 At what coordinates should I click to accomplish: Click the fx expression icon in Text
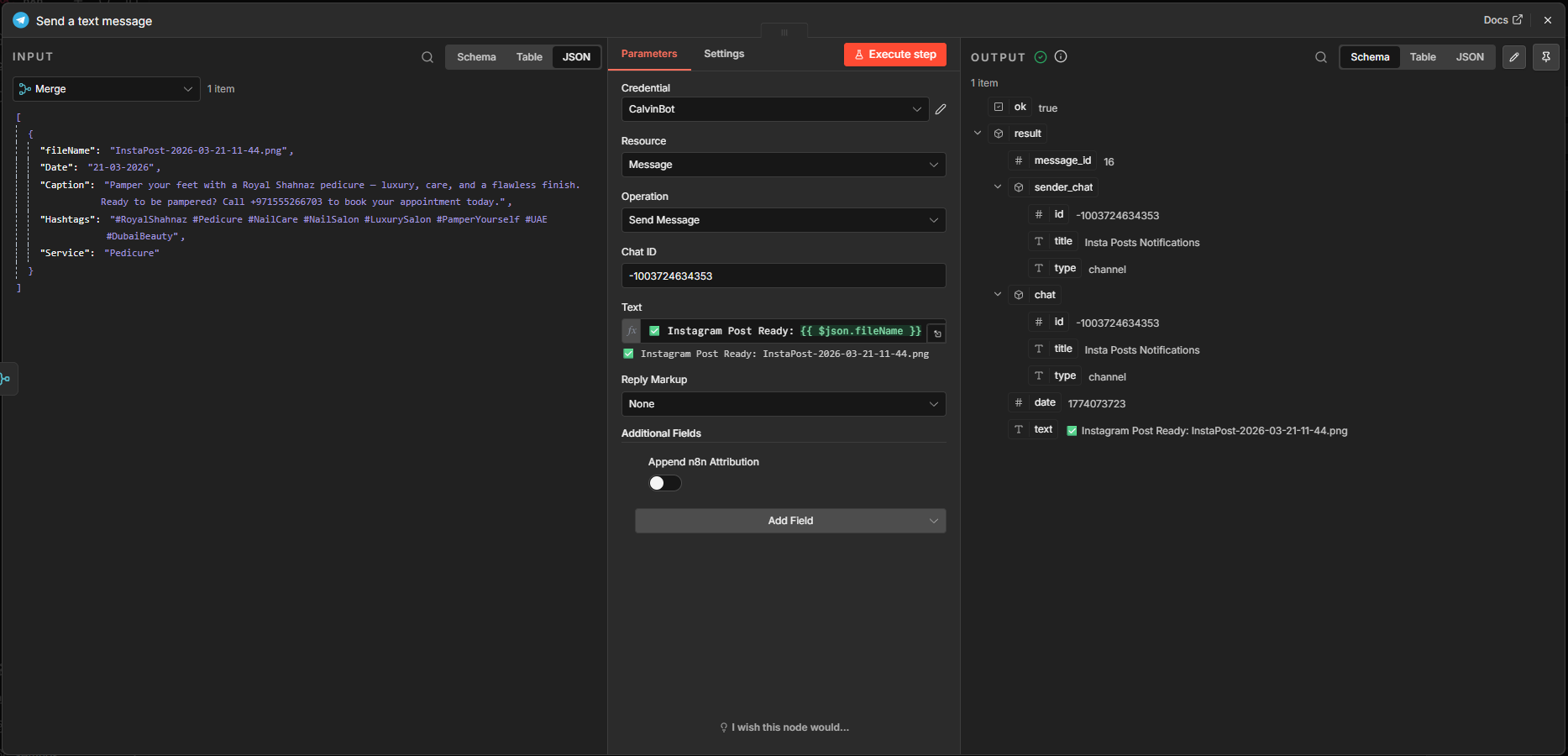tap(632, 331)
